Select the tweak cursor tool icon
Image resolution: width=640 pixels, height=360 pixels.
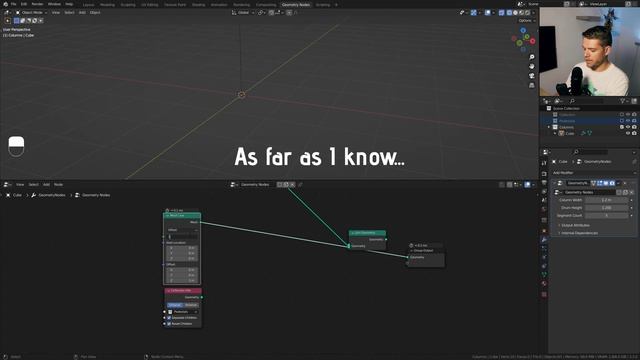(x=8, y=20)
